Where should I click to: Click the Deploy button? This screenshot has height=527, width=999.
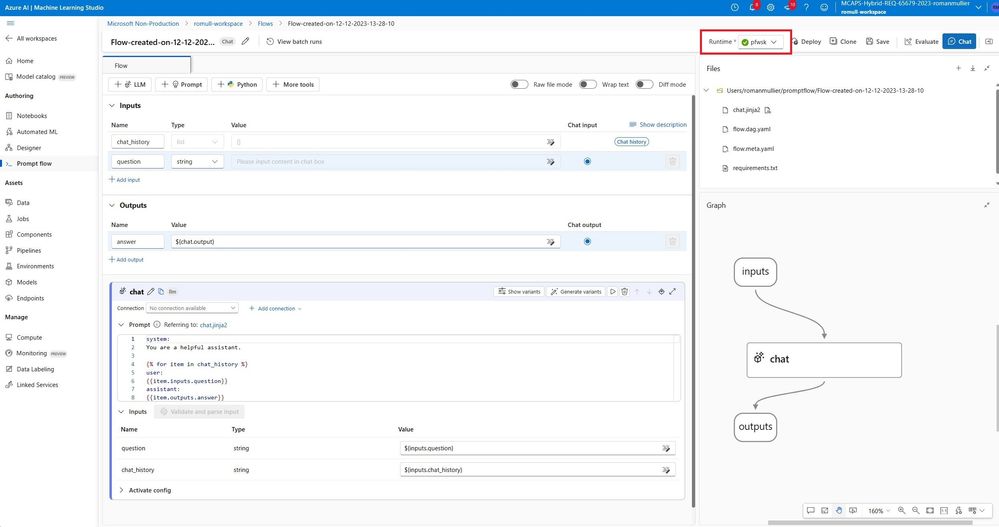(807, 41)
